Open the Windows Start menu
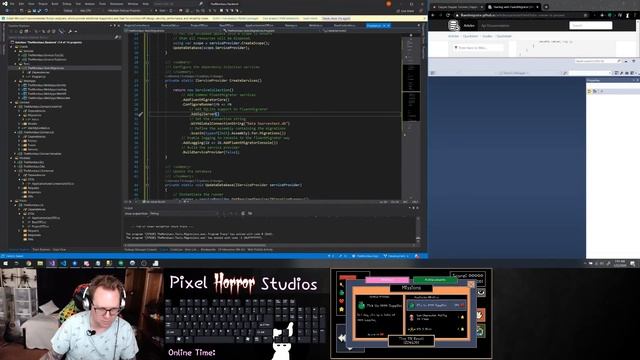The image size is (640, 360). [5, 264]
